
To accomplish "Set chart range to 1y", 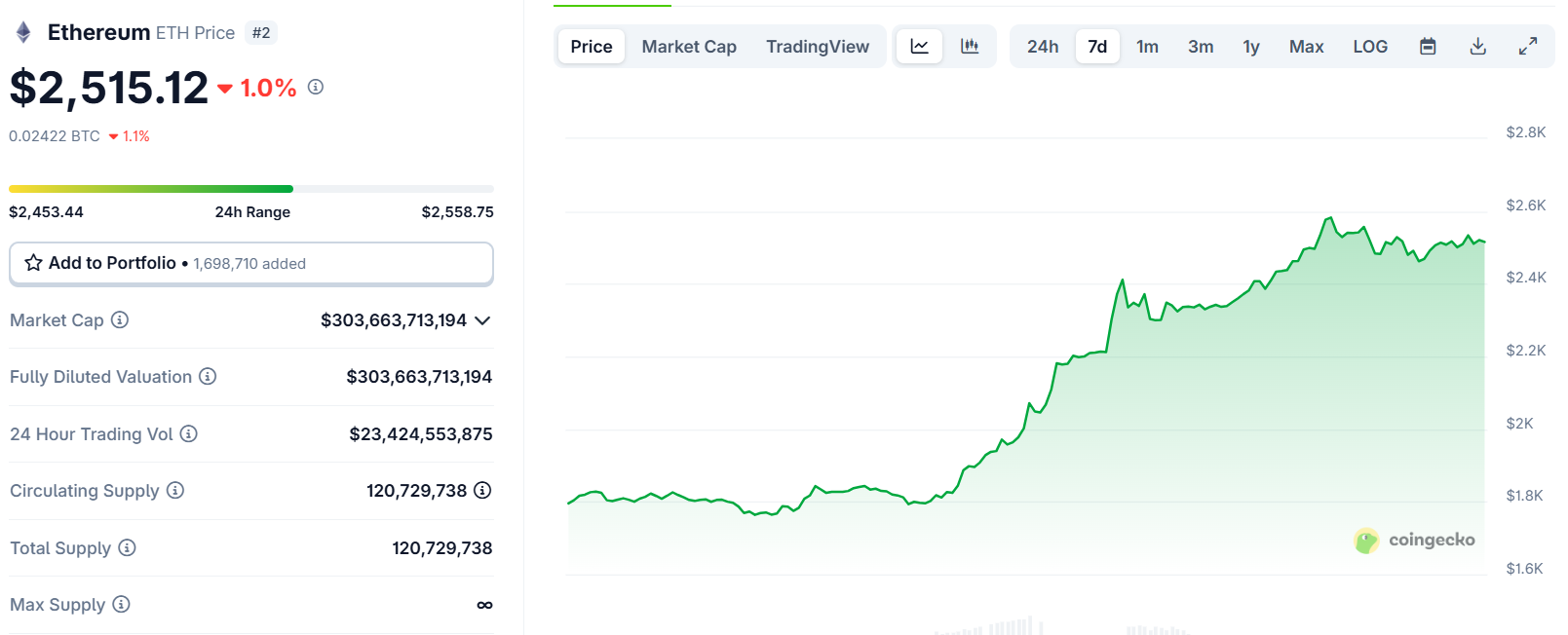I will [x=1251, y=46].
